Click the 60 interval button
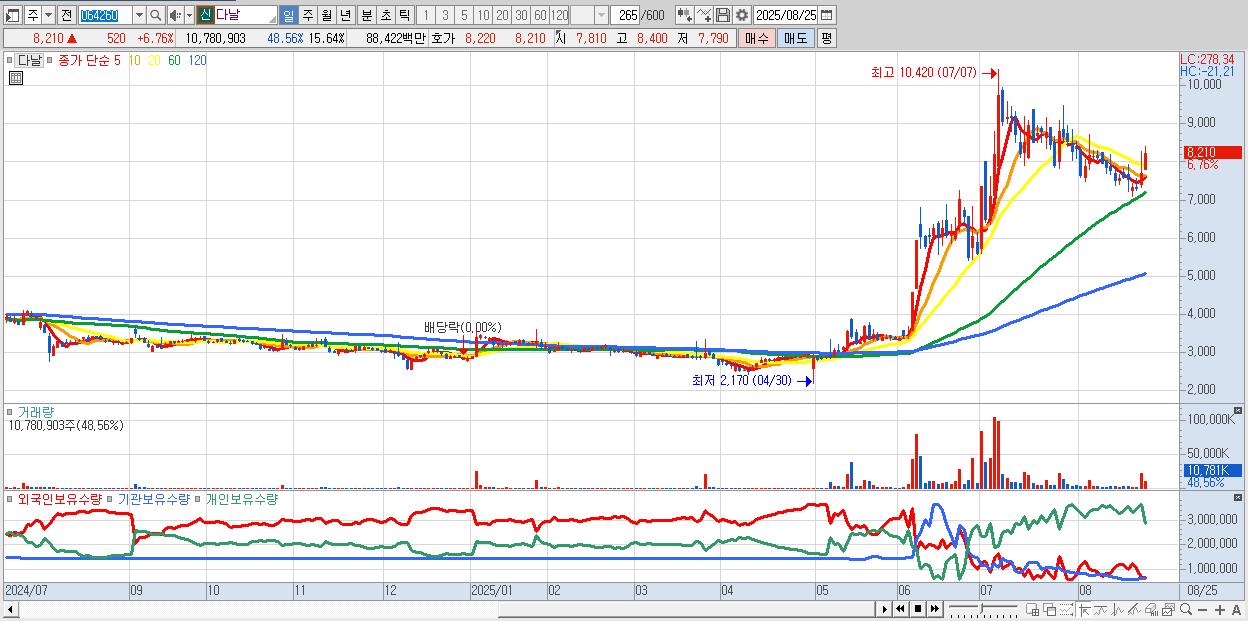The height and width of the screenshot is (621, 1248). tap(540, 15)
